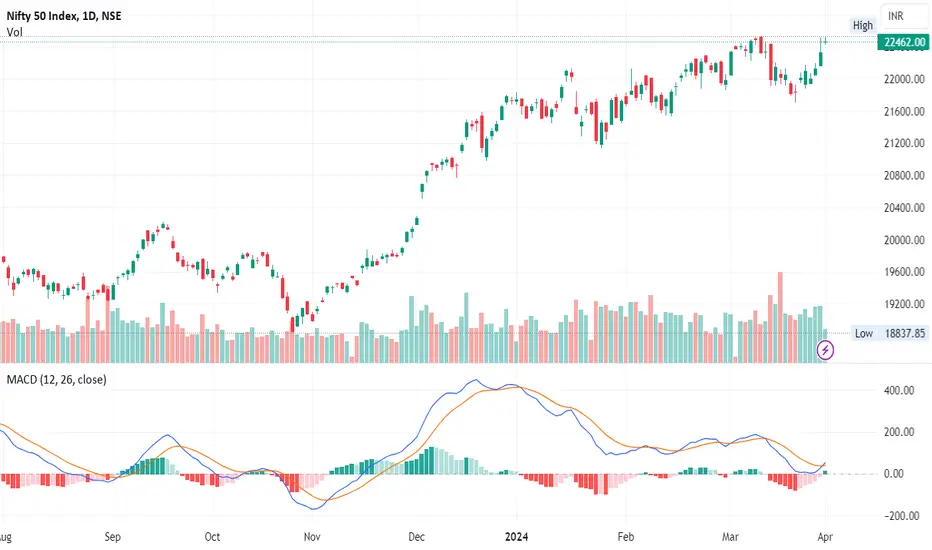Click the Dec label on time axis

pyautogui.click(x=417, y=536)
